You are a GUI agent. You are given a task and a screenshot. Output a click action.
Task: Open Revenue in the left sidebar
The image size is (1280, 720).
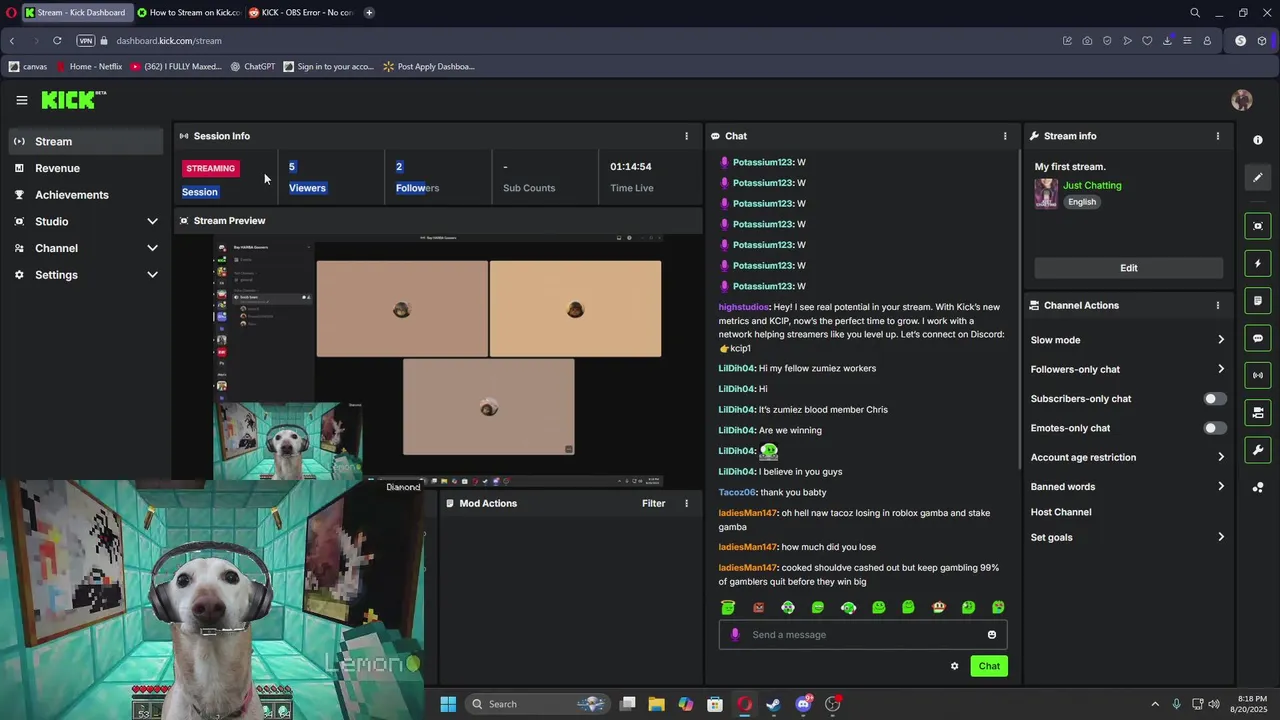[86, 168]
